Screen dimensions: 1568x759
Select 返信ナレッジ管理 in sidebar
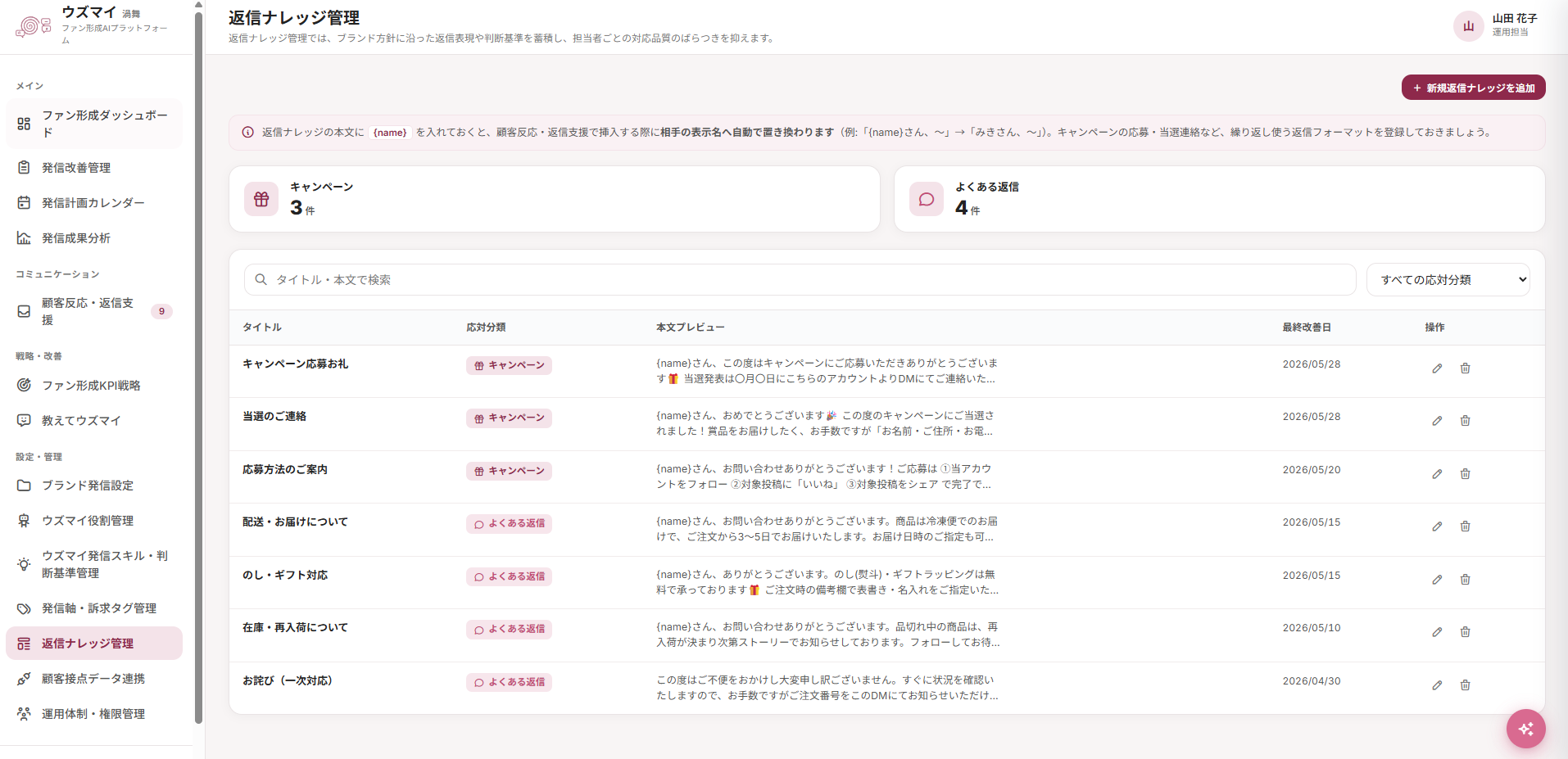[94, 644]
